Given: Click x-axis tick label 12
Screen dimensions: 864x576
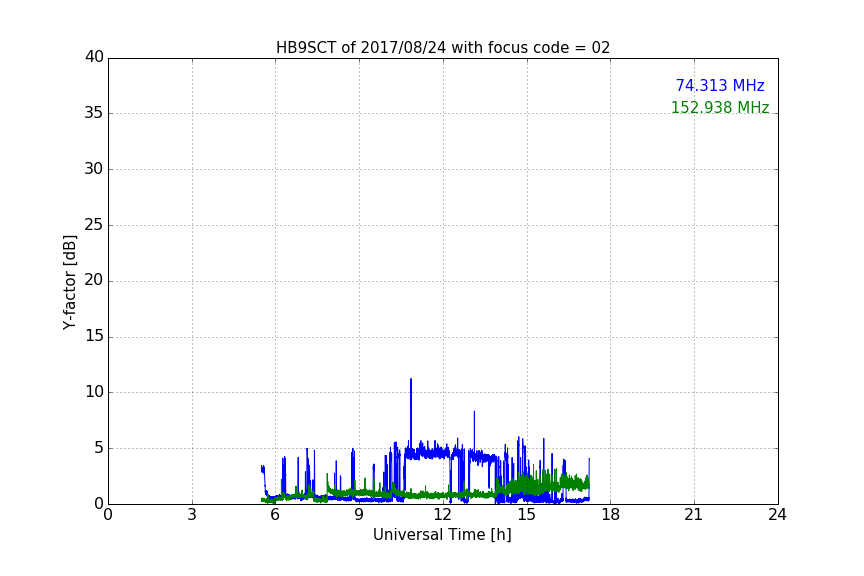Looking at the screenshot, I should pyautogui.click(x=442, y=515).
